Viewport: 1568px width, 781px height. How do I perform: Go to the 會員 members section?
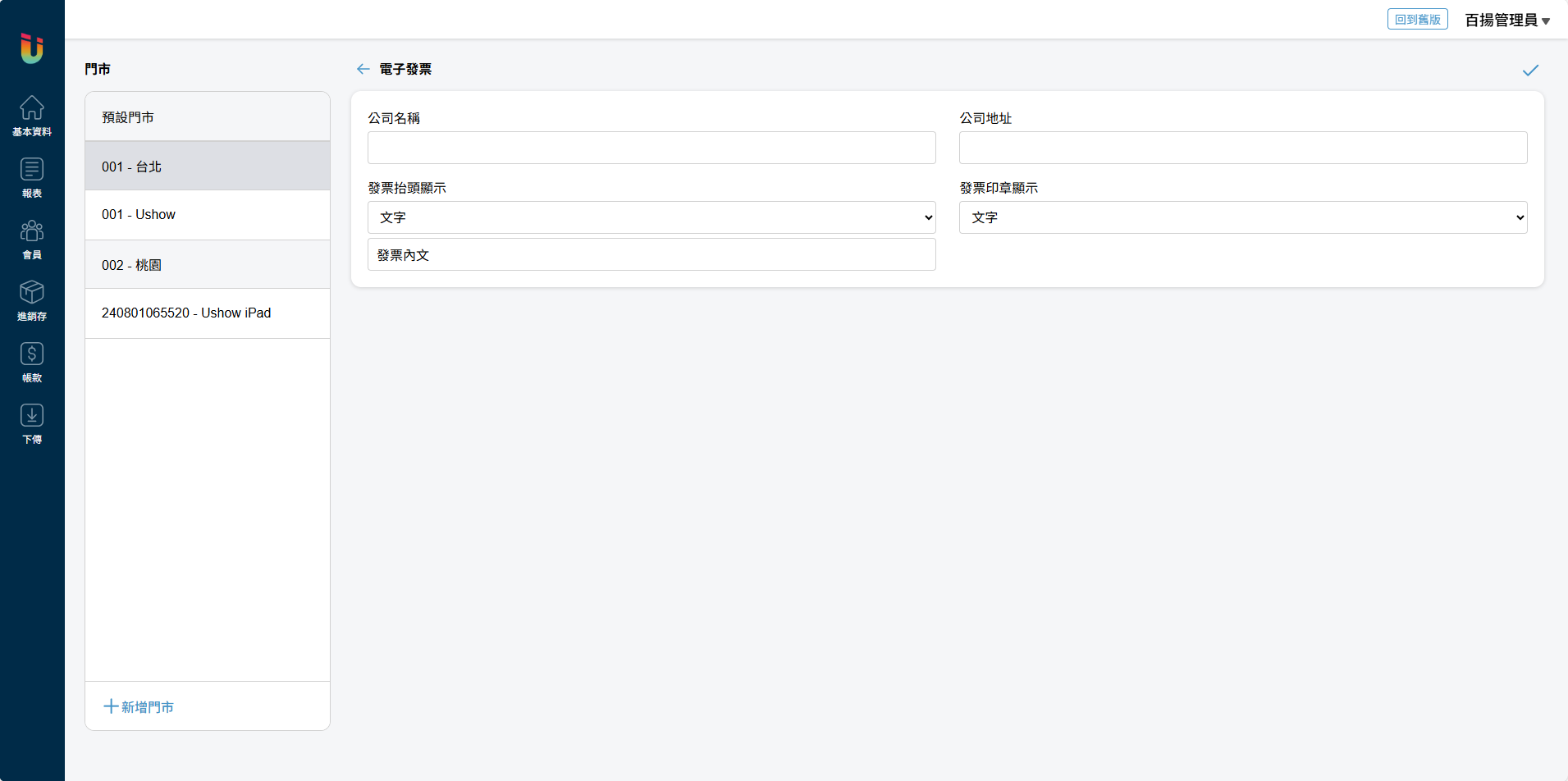click(x=32, y=239)
